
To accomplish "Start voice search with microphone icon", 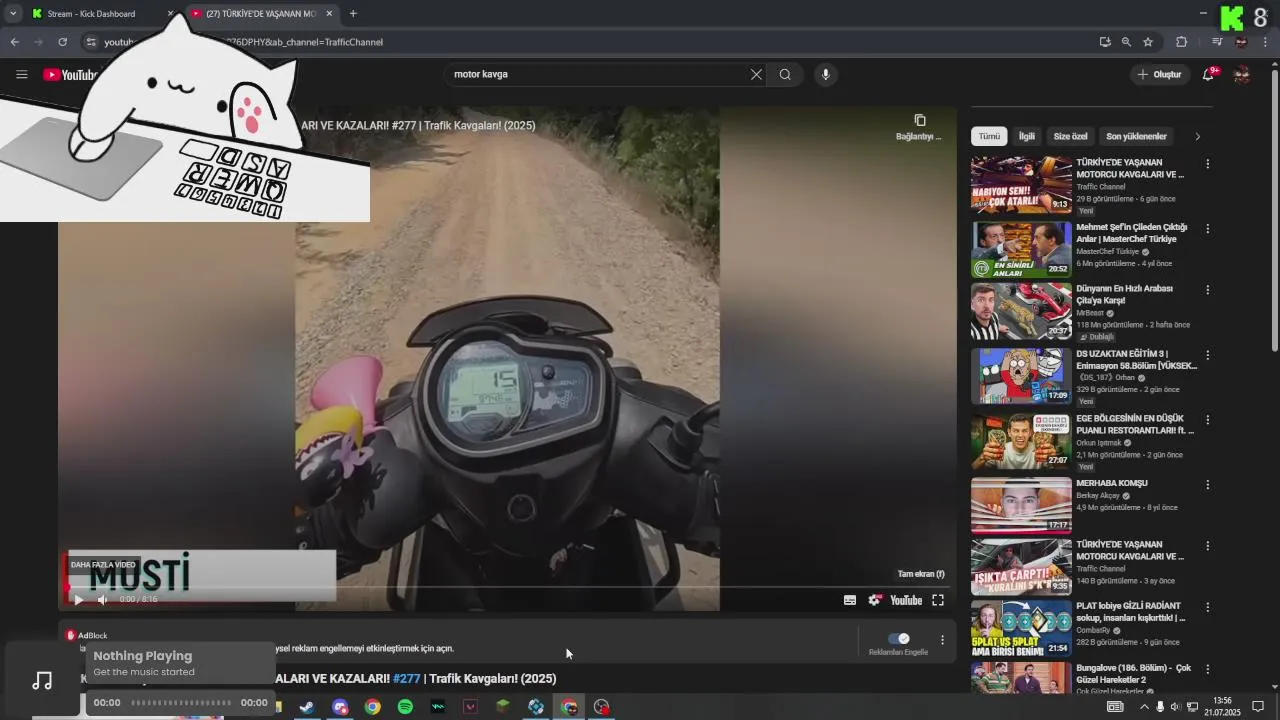I will 825,74.
